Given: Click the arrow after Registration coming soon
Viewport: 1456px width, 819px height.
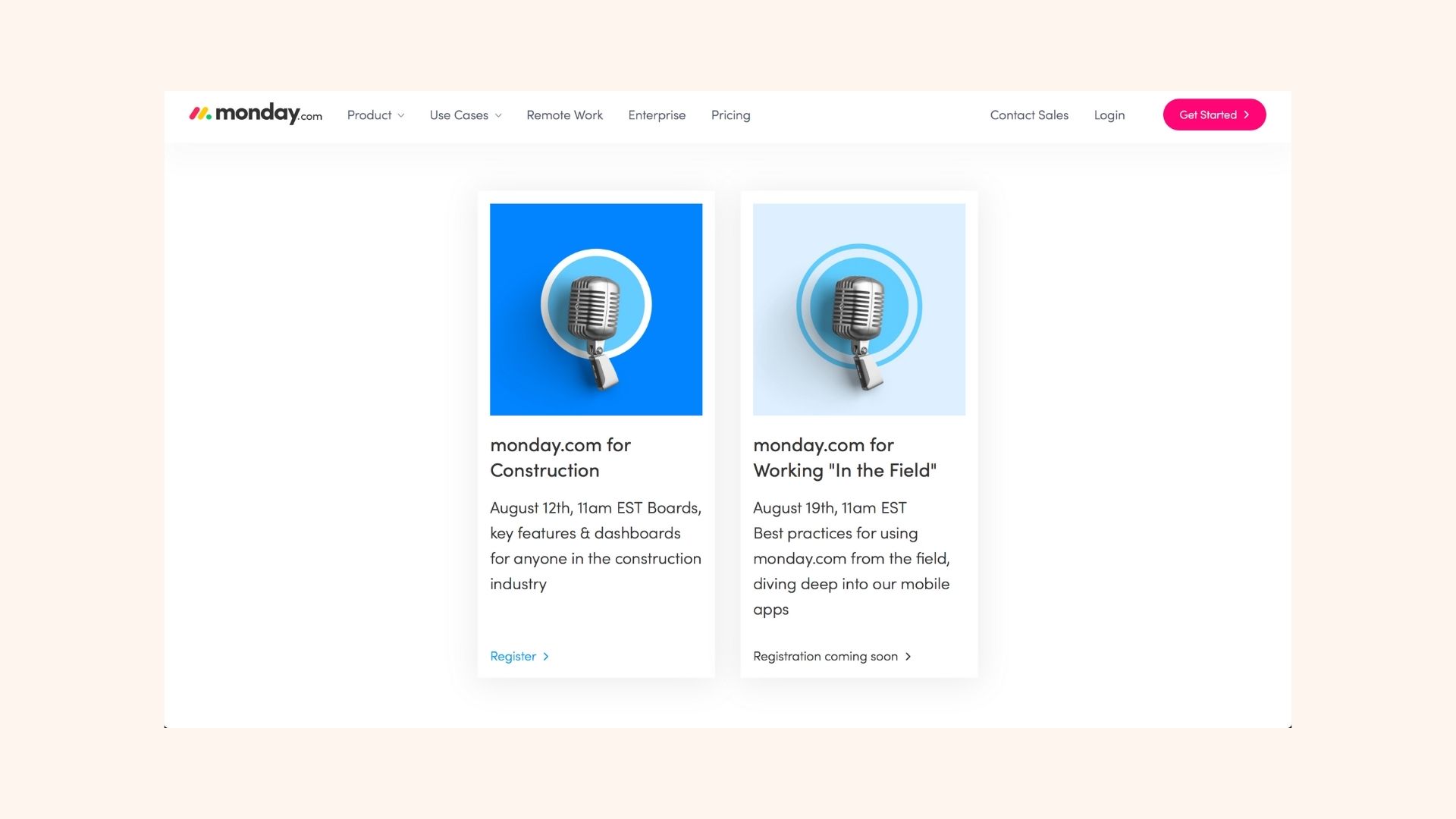Looking at the screenshot, I should (908, 657).
